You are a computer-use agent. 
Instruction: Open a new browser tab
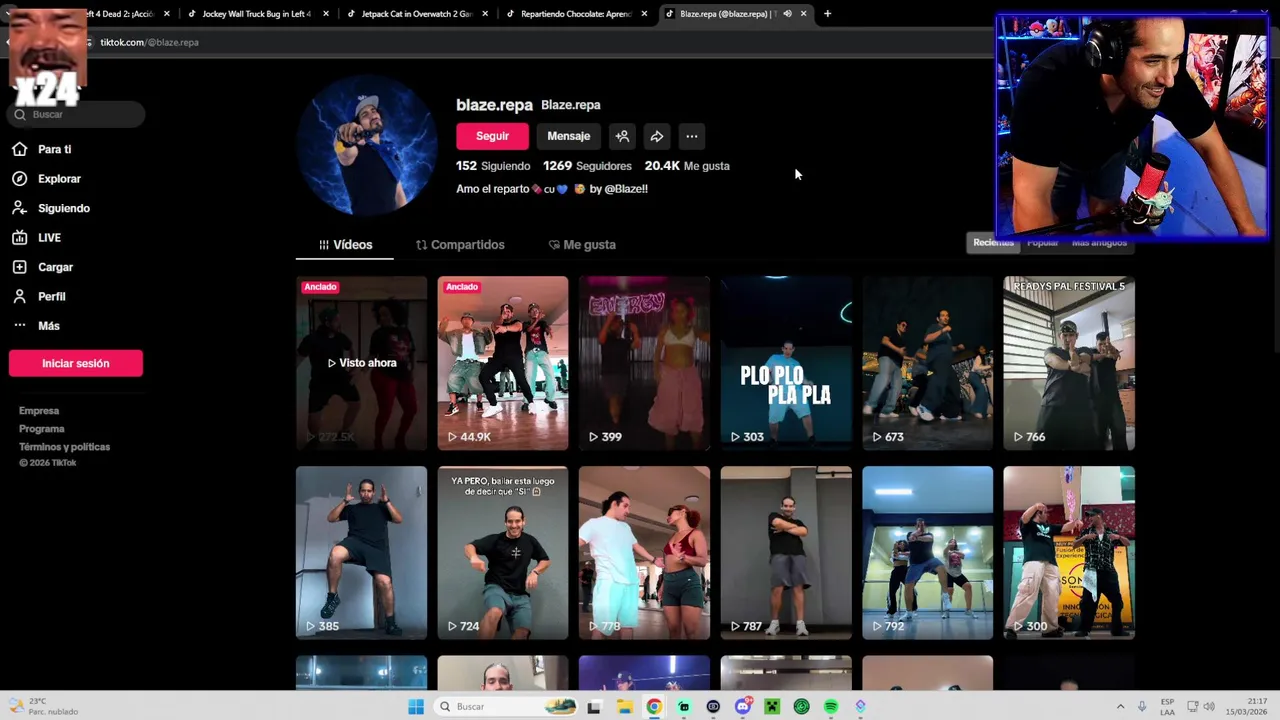pyautogui.click(x=827, y=14)
